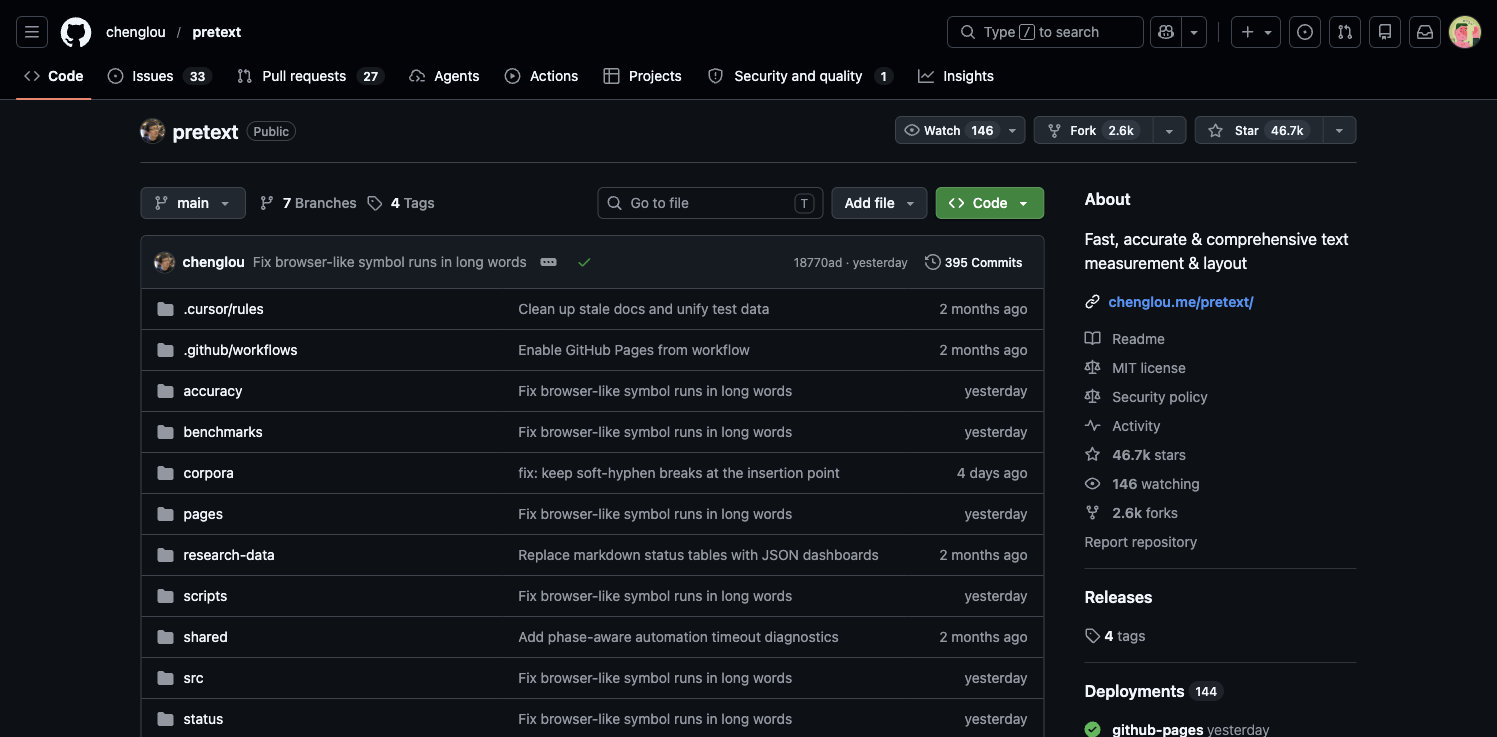Viewport: 1497px width, 737px height.
Task: Open 'Replace markdown status tables' commit message
Action: point(698,555)
